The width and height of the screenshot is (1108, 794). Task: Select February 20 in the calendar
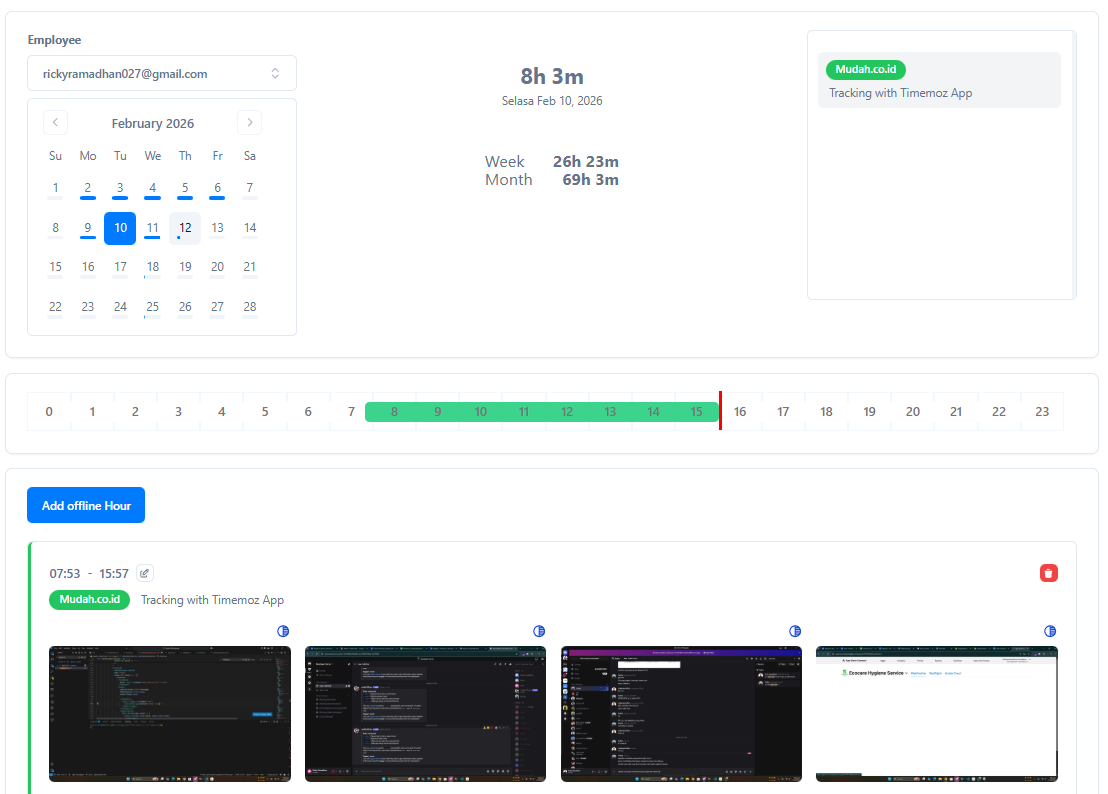tap(218, 267)
